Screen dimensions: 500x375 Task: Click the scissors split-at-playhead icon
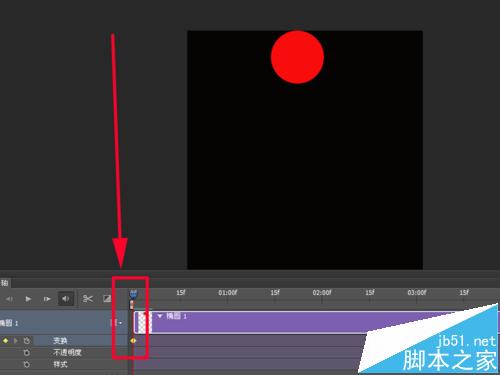(x=88, y=298)
